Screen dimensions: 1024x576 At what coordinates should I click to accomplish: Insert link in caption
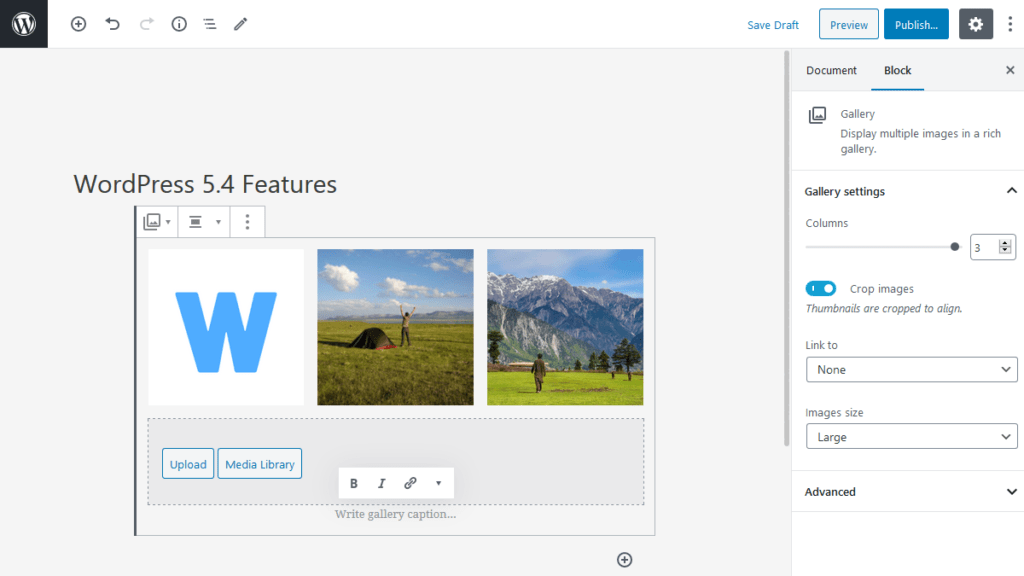point(410,483)
